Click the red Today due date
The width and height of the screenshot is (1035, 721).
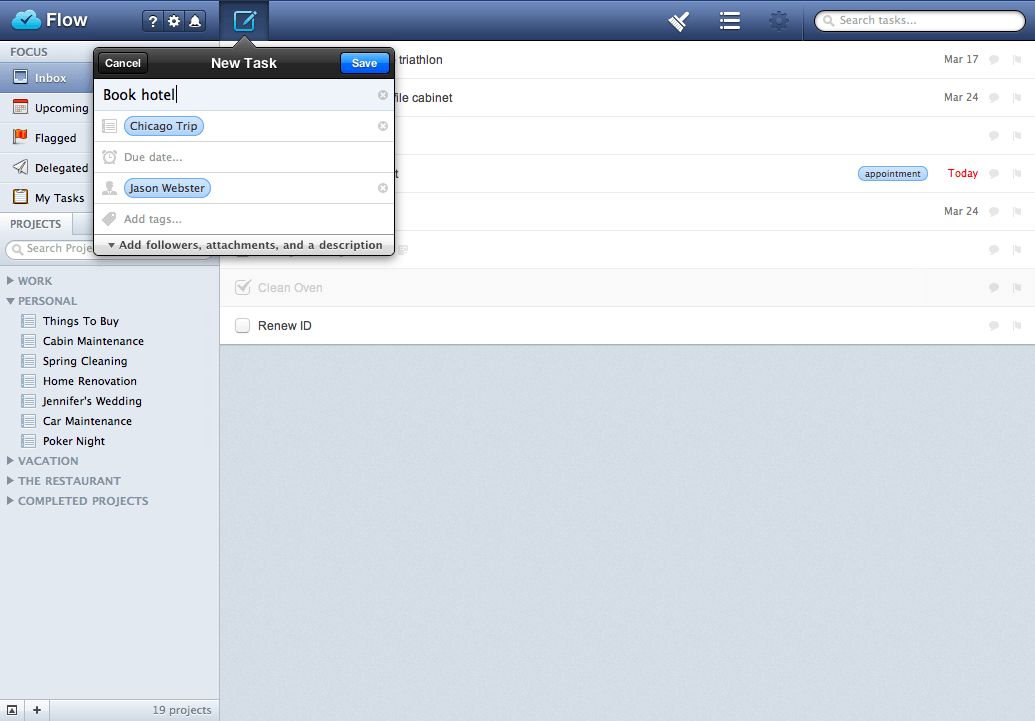tap(962, 173)
